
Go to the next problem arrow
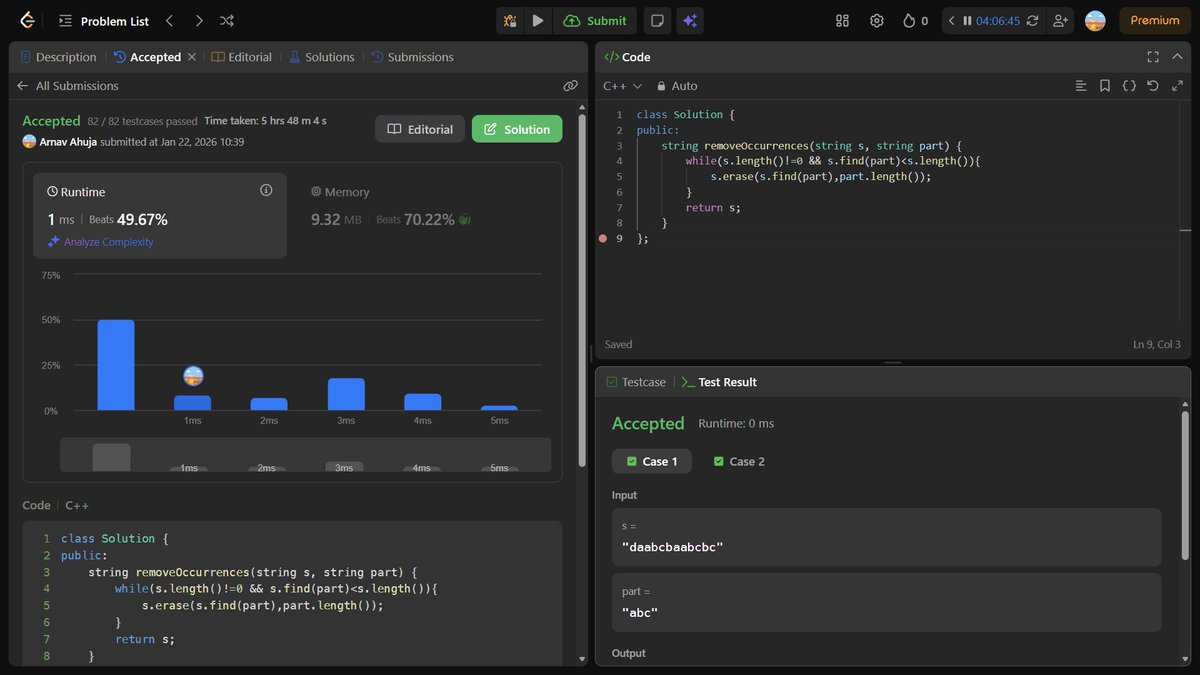click(199, 20)
